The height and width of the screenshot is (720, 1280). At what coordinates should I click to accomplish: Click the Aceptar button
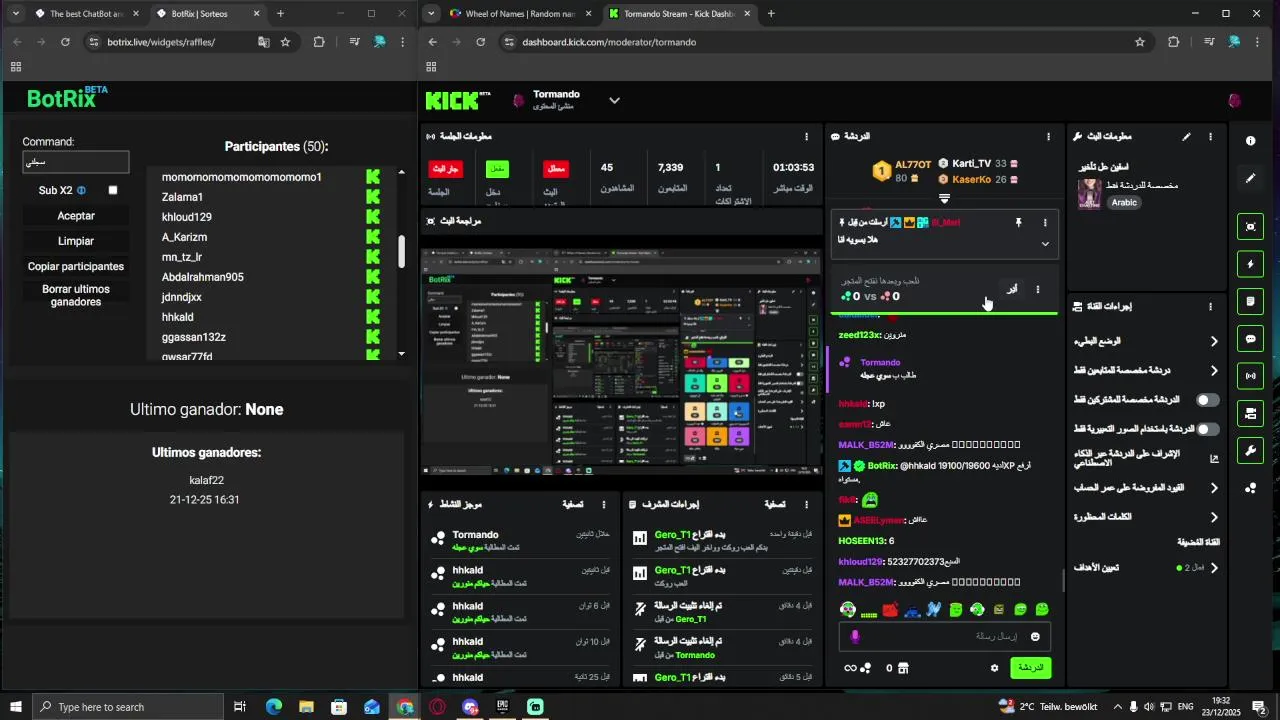[76, 216]
